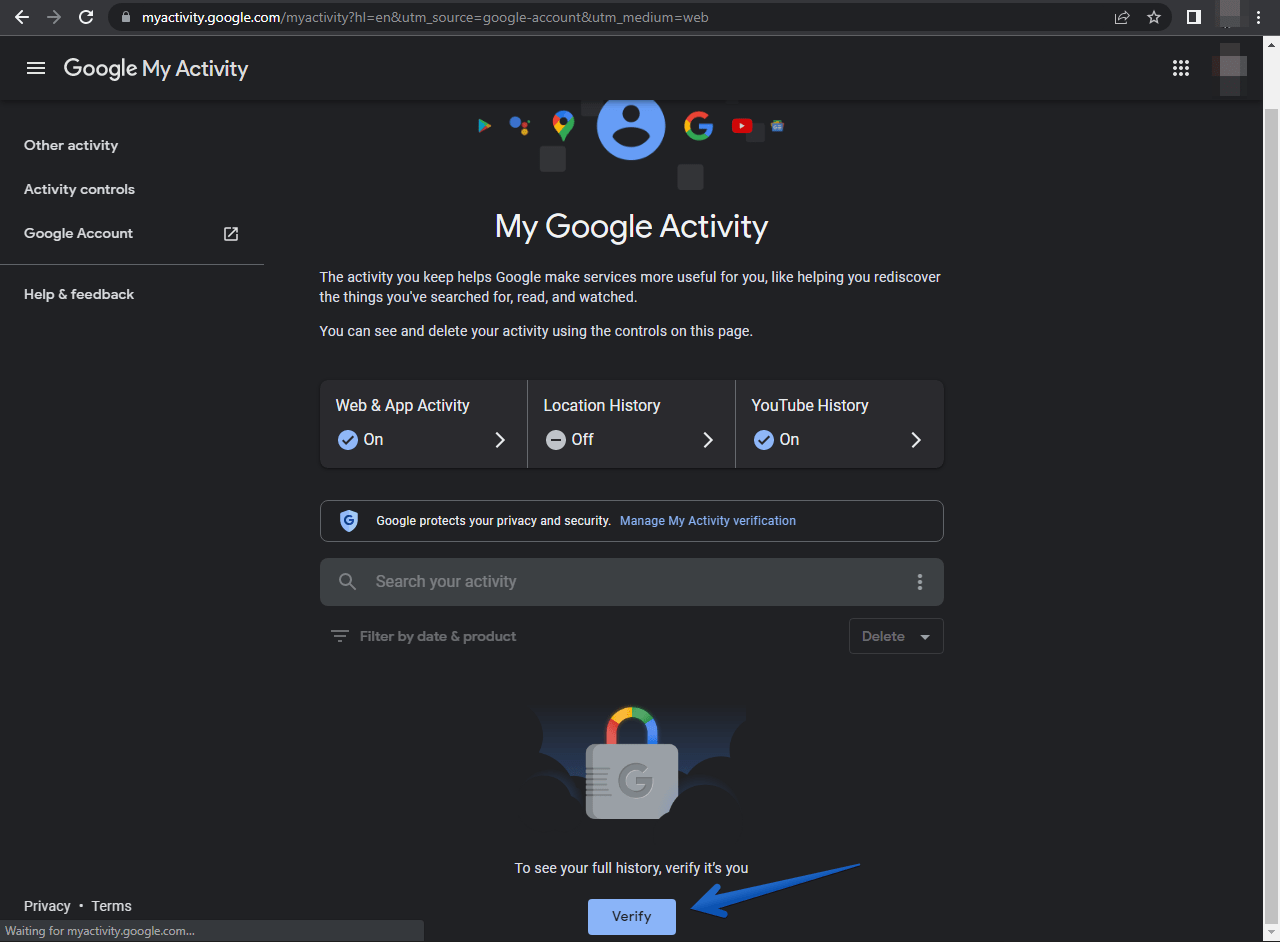The width and height of the screenshot is (1280, 942).
Task: Click the Search your activity field
Action: (x=630, y=582)
